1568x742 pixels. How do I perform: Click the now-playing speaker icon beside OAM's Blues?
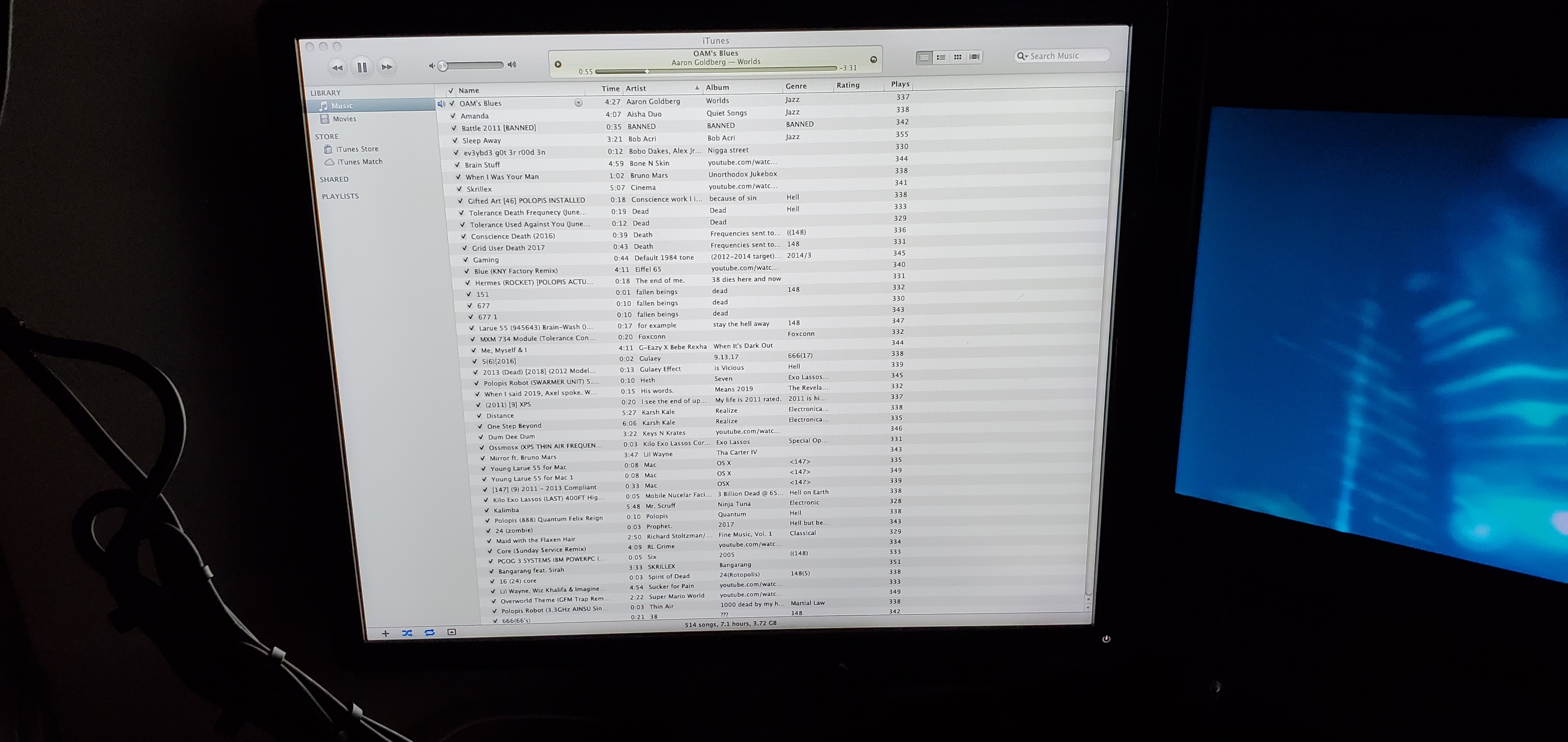441,104
